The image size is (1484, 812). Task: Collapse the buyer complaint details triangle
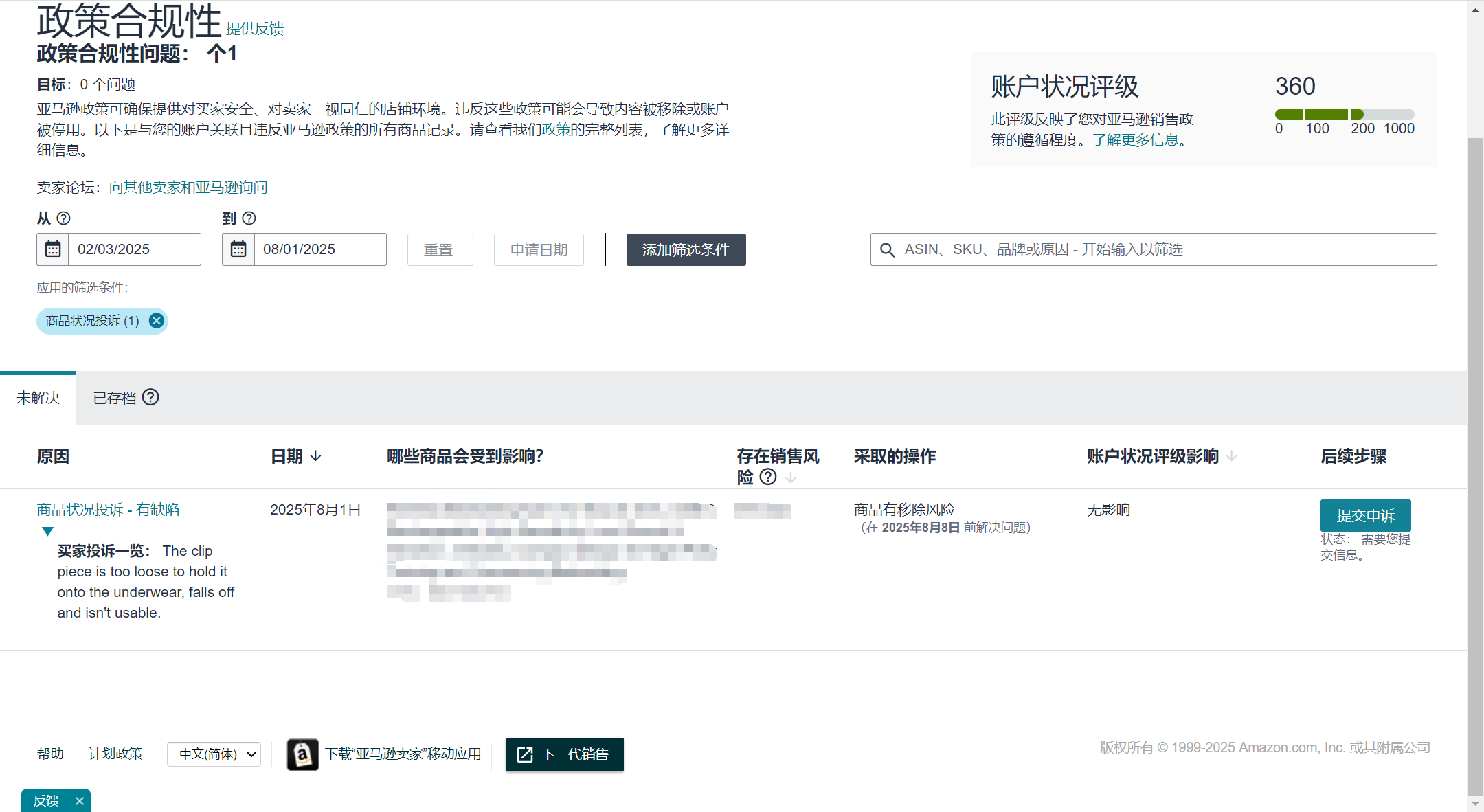pyautogui.click(x=47, y=531)
